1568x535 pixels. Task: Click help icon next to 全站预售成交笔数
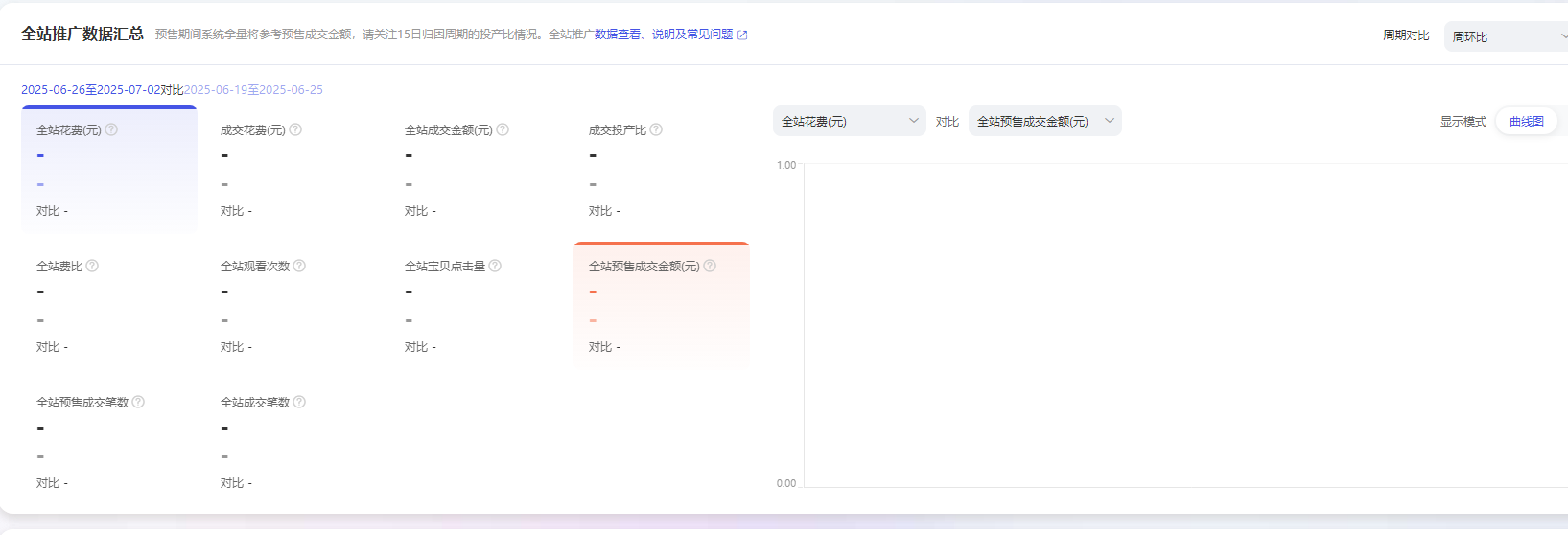[138, 402]
